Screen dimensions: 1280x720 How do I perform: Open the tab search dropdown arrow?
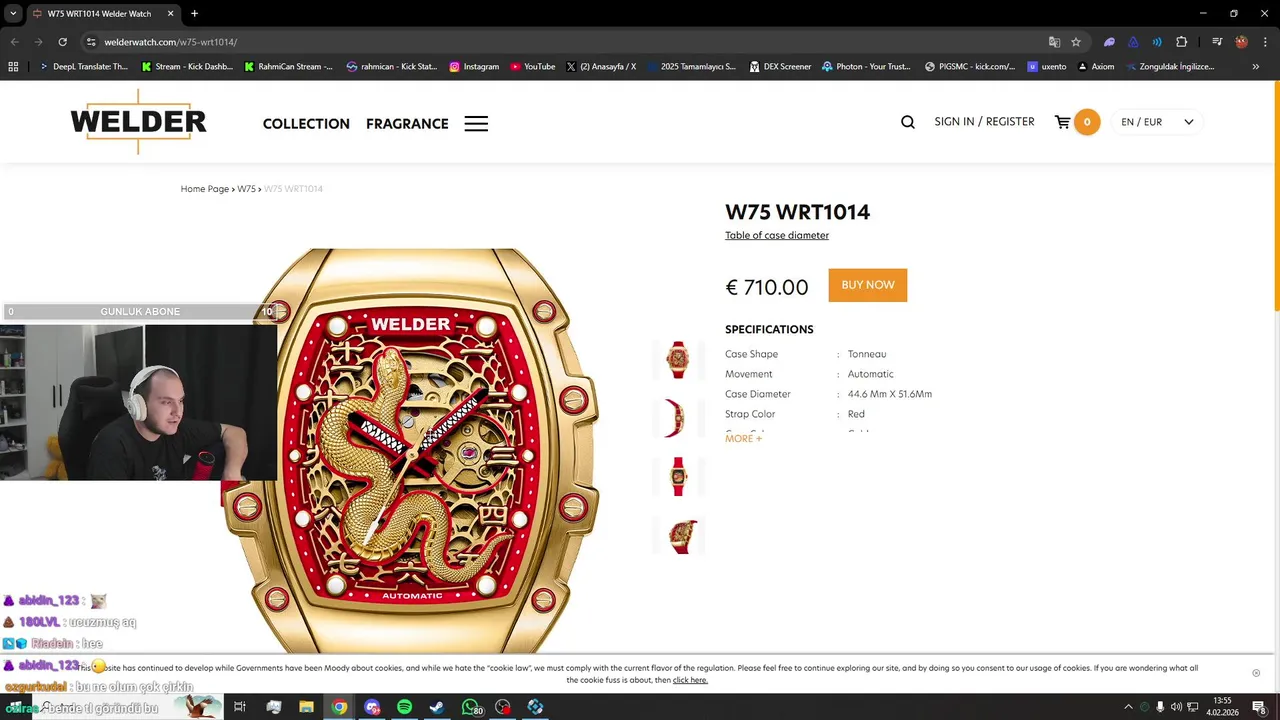[13, 14]
